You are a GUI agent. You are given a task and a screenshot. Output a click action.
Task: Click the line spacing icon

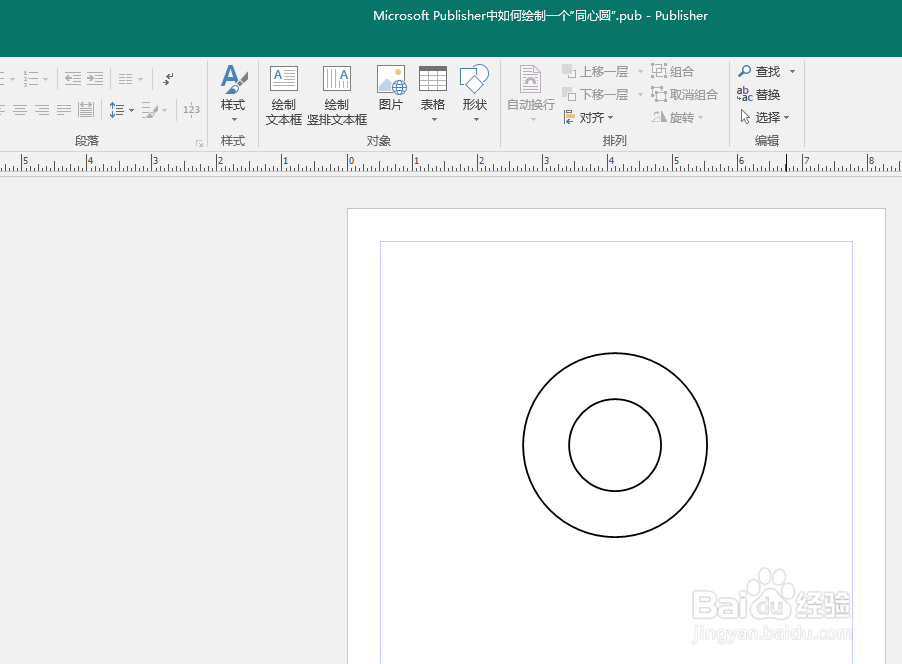[x=118, y=110]
